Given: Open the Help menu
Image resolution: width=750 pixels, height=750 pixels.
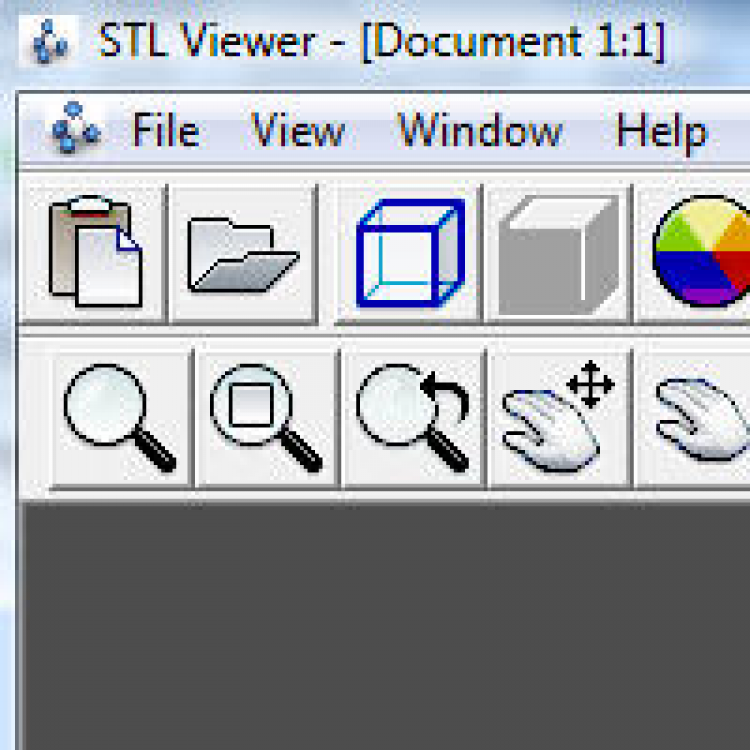Looking at the screenshot, I should (x=662, y=133).
